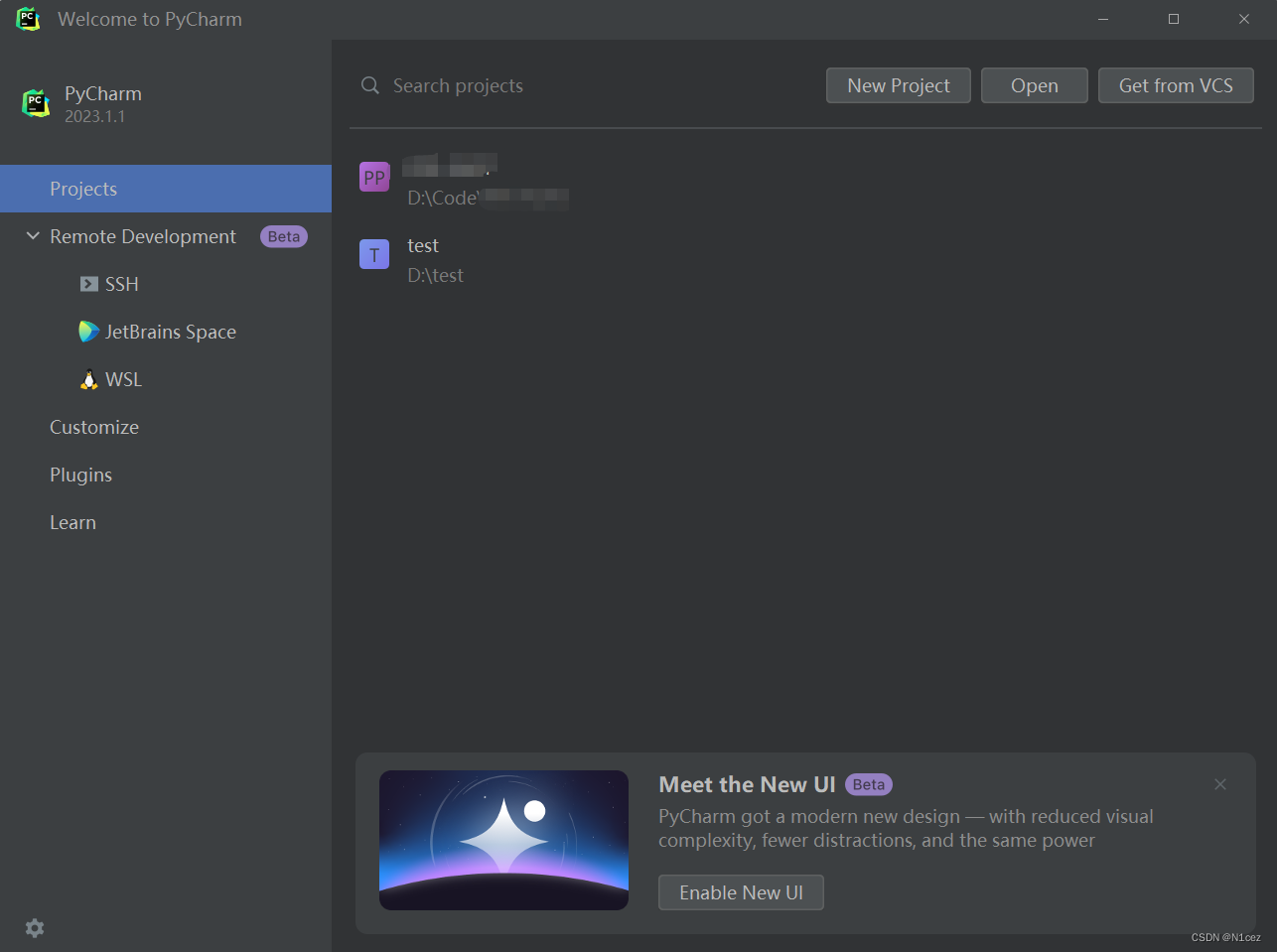Click the New Project button

click(898, 85)
